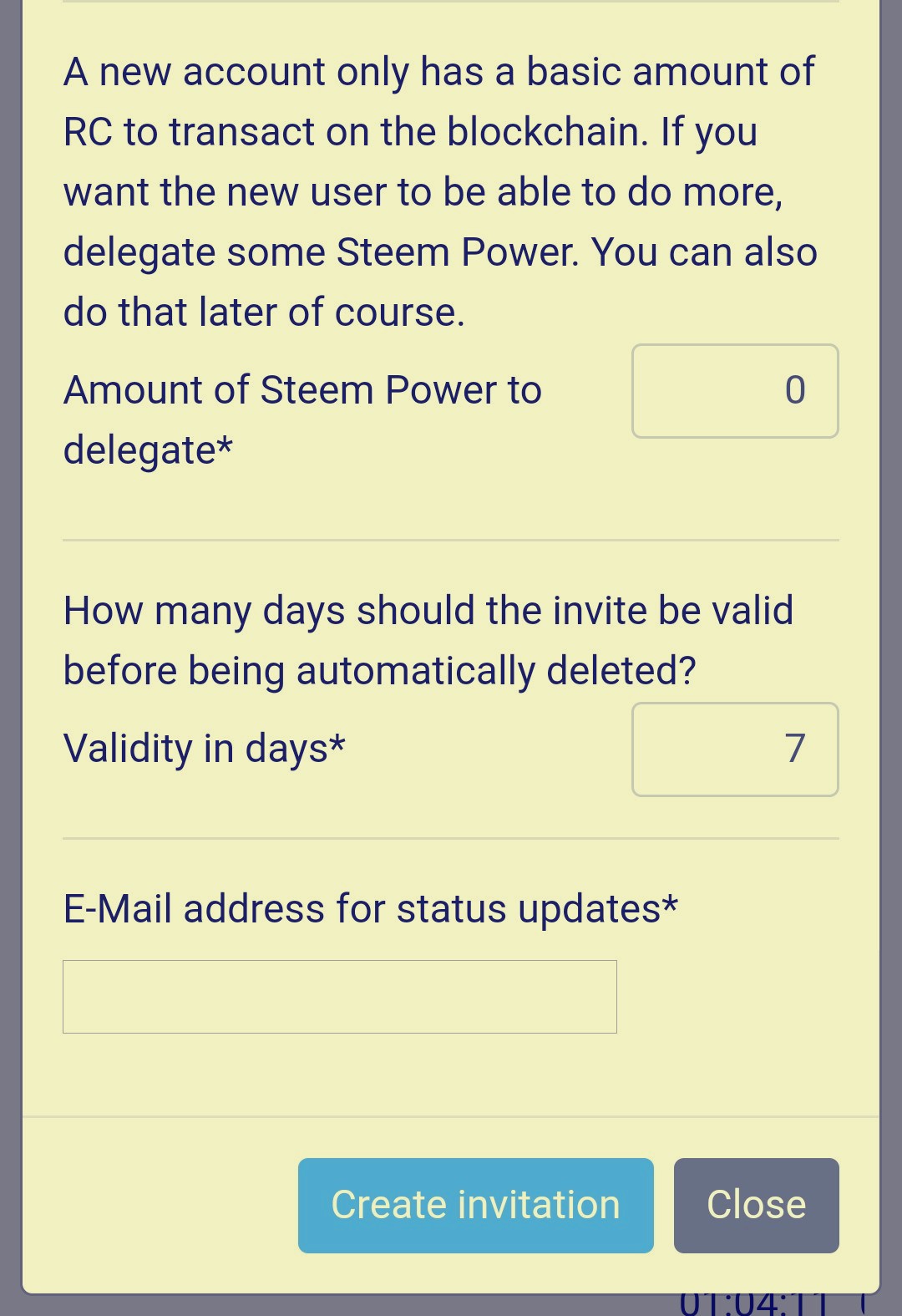The width and height of the screenshot is (902, 1316).
Task: Click the 'Amount of Steem Power to' label
Action: (302, 390)
